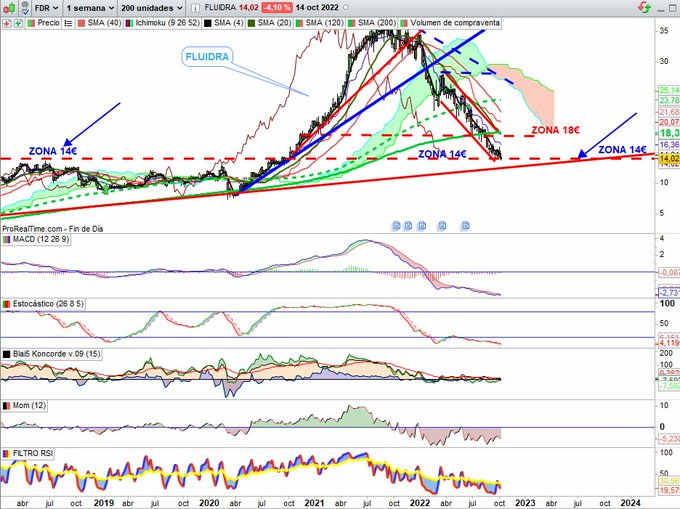Open the FILTRO RSI panel label

(33, 454)
